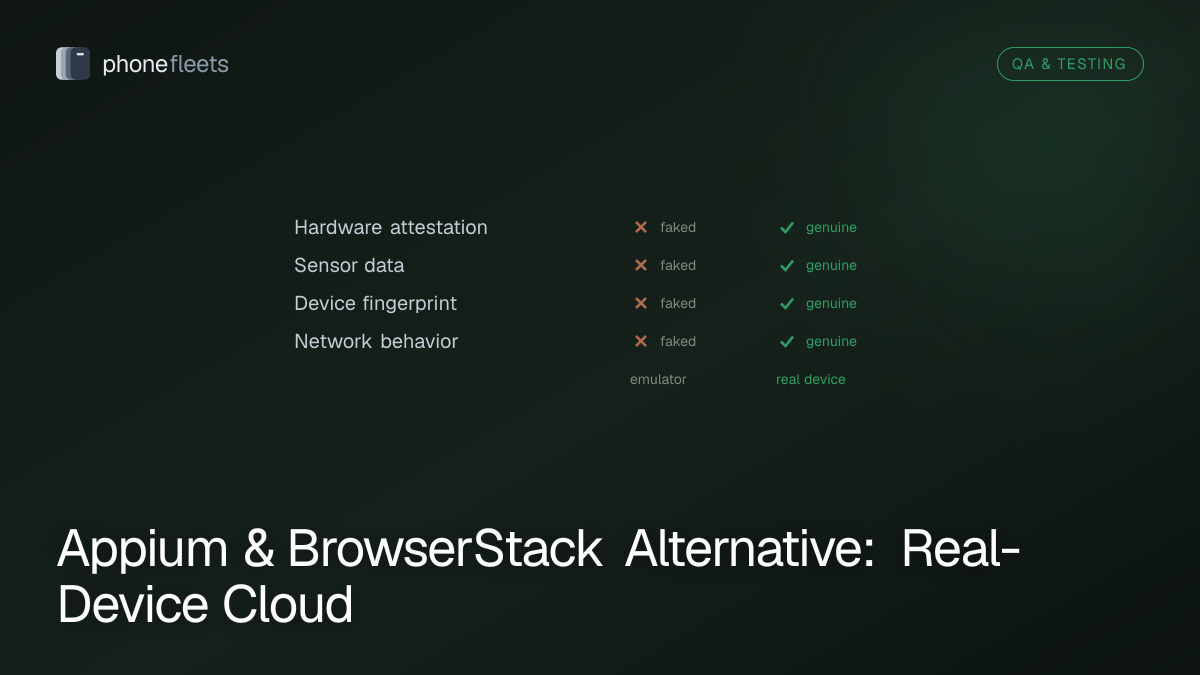This screenshot has height=675, width=1200.
Task: Click the Appium & BrowserStack Alternative headline
Action: (539, 577)
